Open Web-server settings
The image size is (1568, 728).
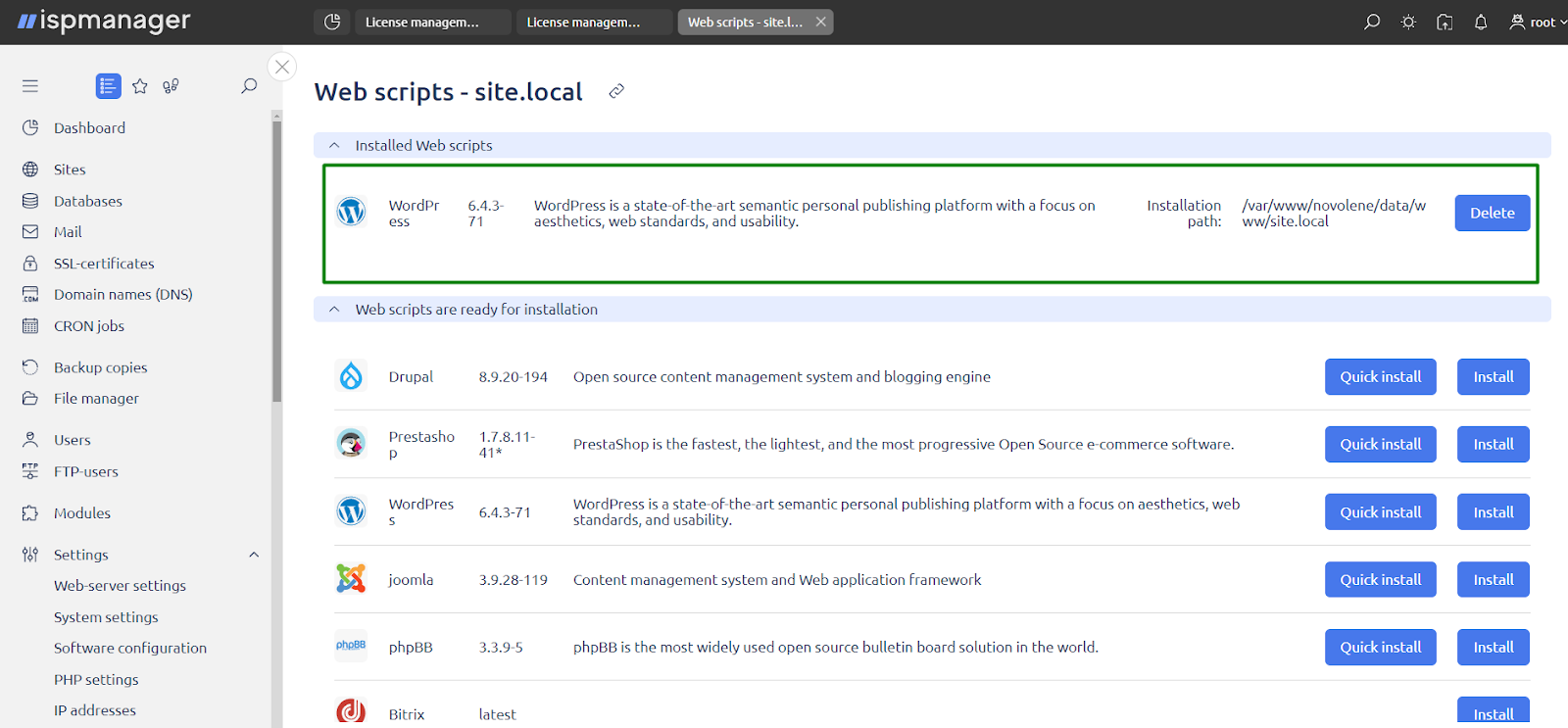pyautogui.click(x=120, y=586)
